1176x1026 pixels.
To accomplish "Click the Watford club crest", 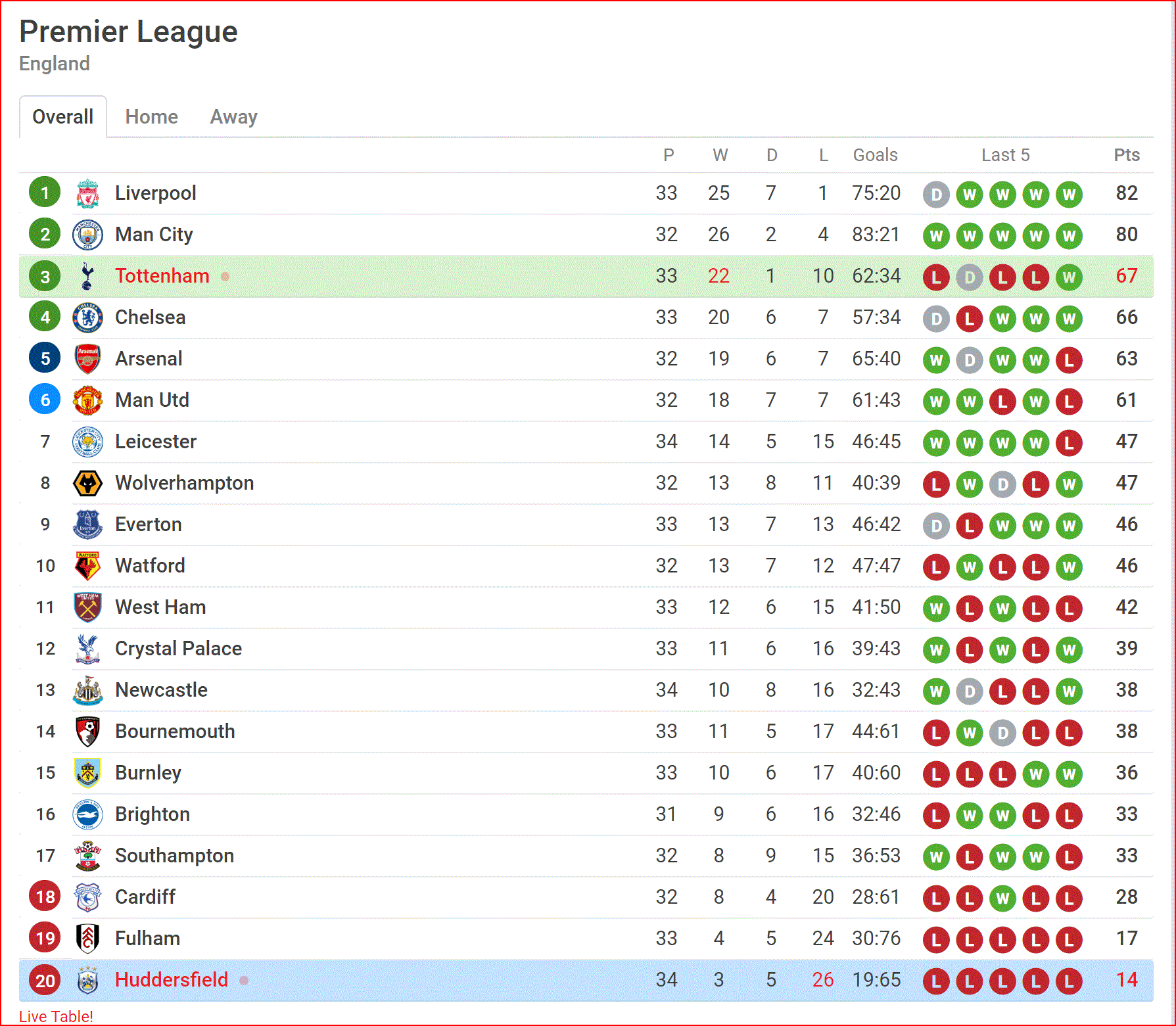I will tap(87, 566).
